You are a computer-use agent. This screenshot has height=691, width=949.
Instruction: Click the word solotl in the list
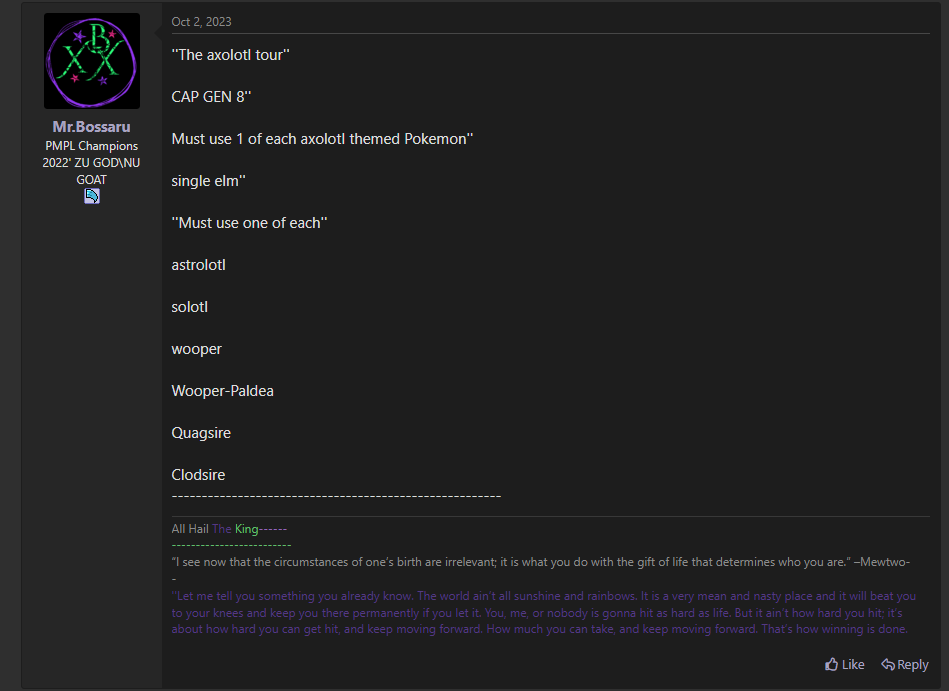[189, 307]
